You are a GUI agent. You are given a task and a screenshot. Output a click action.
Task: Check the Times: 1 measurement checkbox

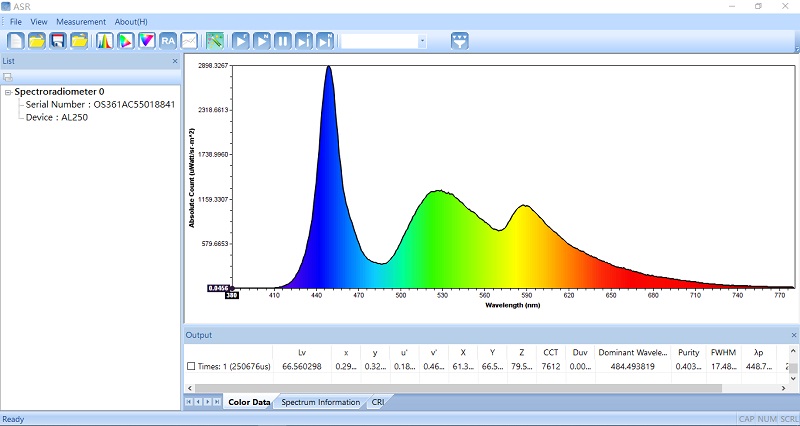coord(191,367)
